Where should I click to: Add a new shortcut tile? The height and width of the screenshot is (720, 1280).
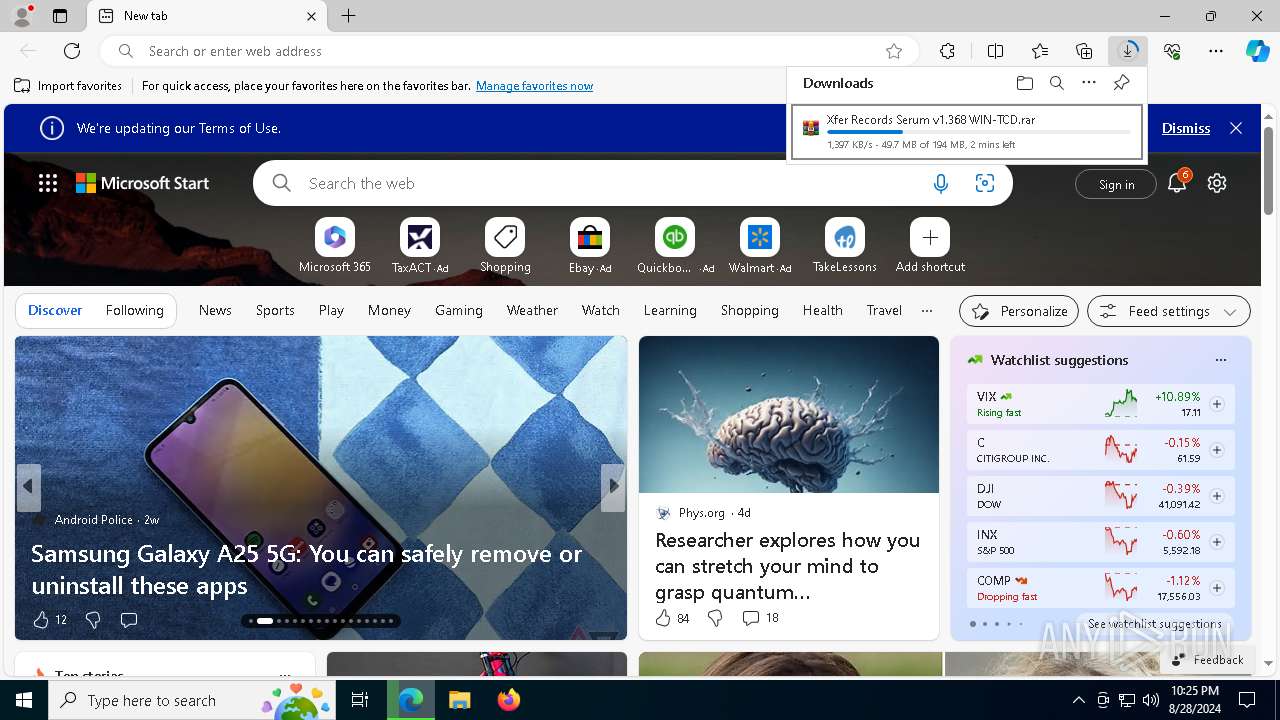click(930, 246)
